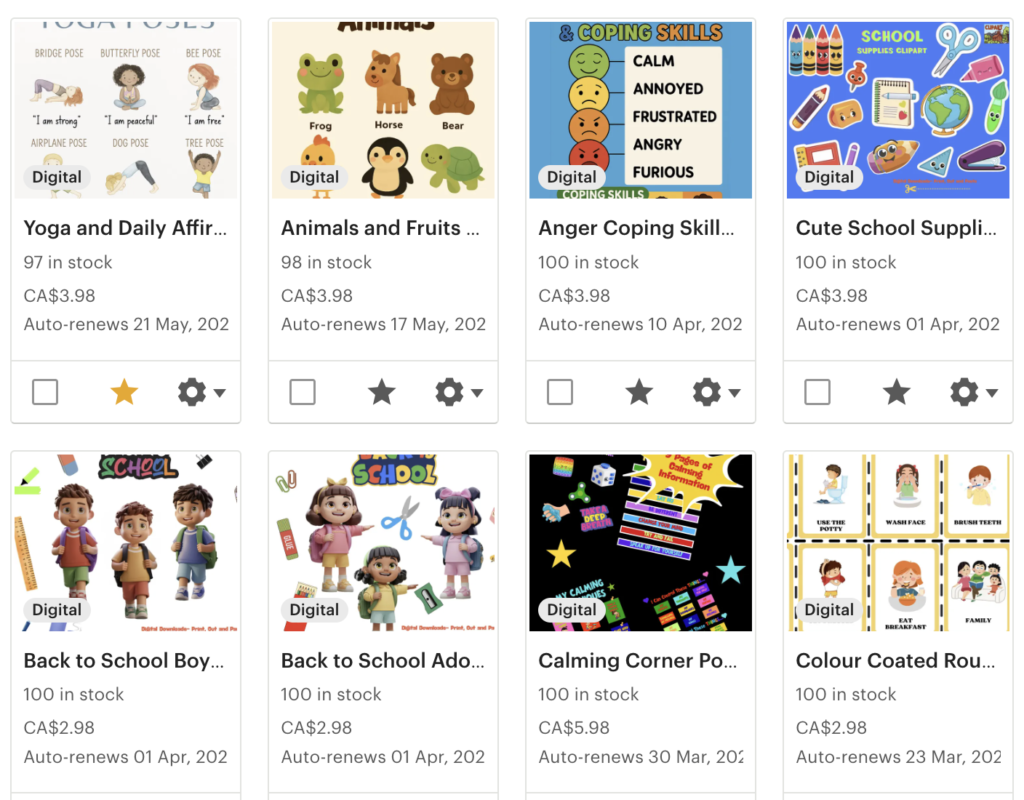Click the gear icon on Anger Coping Skills
This screenshot has width=1024, height=800.
tap(706, 392)
